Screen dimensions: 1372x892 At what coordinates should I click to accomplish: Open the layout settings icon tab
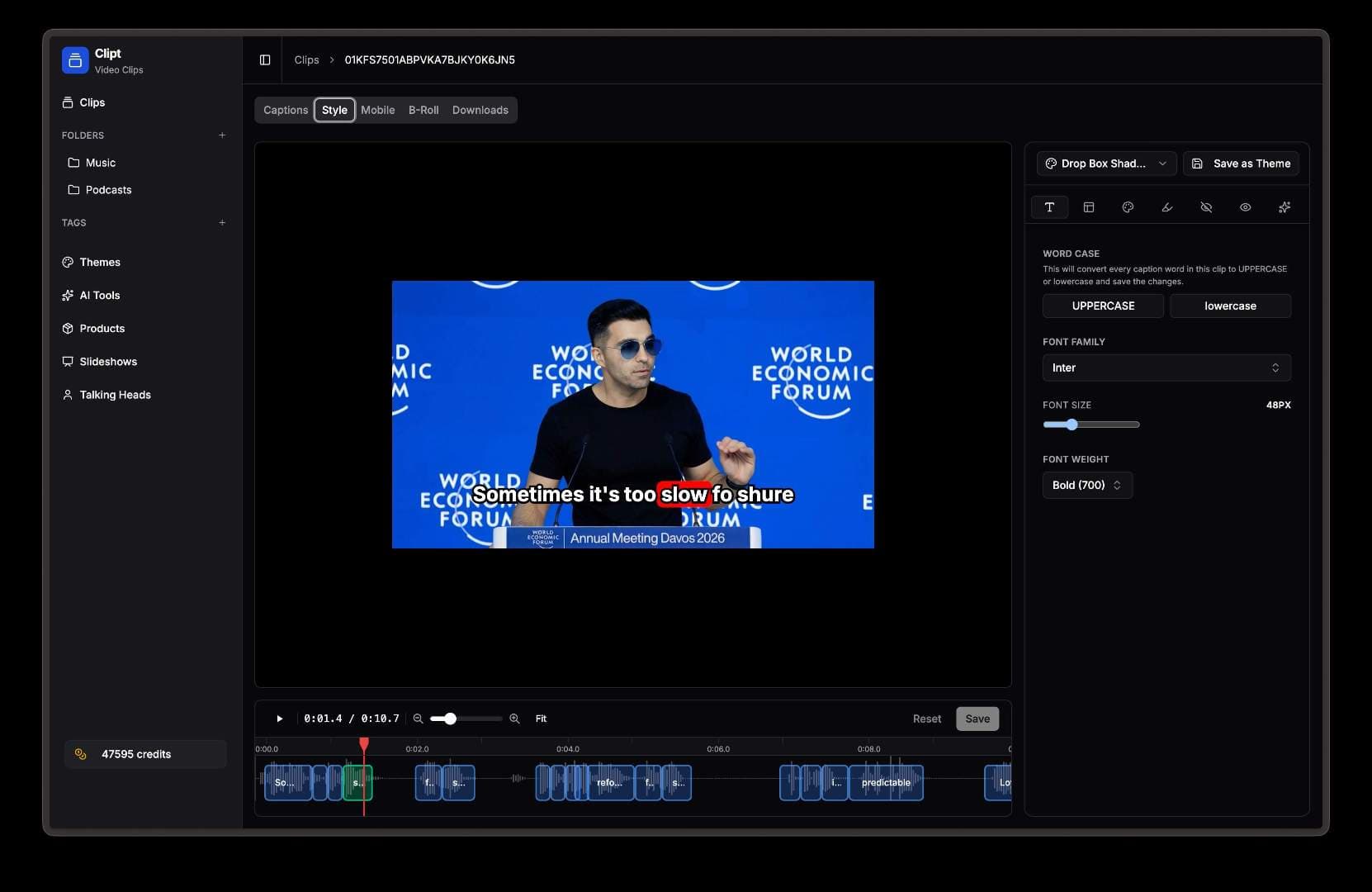point(1088,207)
